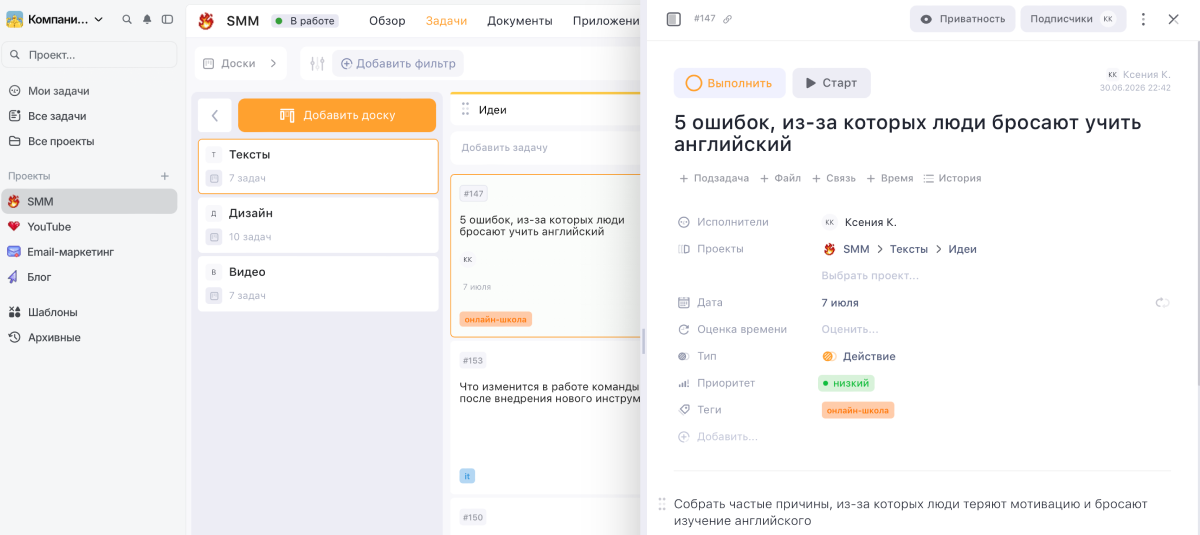
Task: Click the SMM project flame icon in header
Action: pyautogui.click(x=206, y=21)
